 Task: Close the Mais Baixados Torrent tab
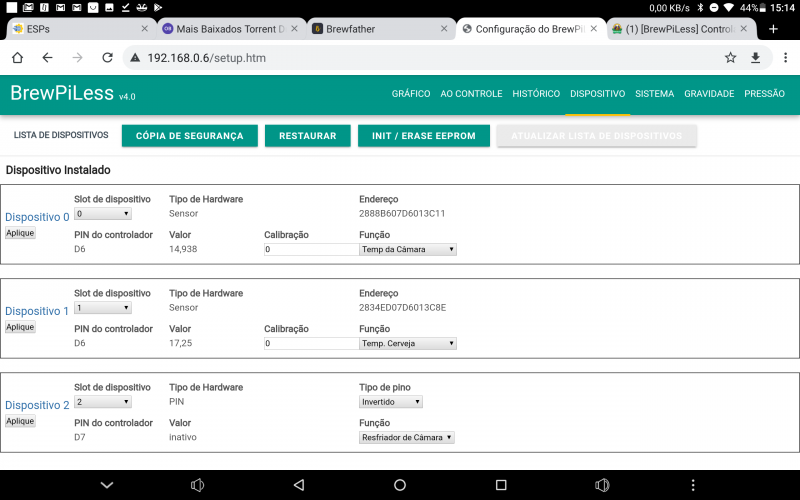click(x=294, y=29)
